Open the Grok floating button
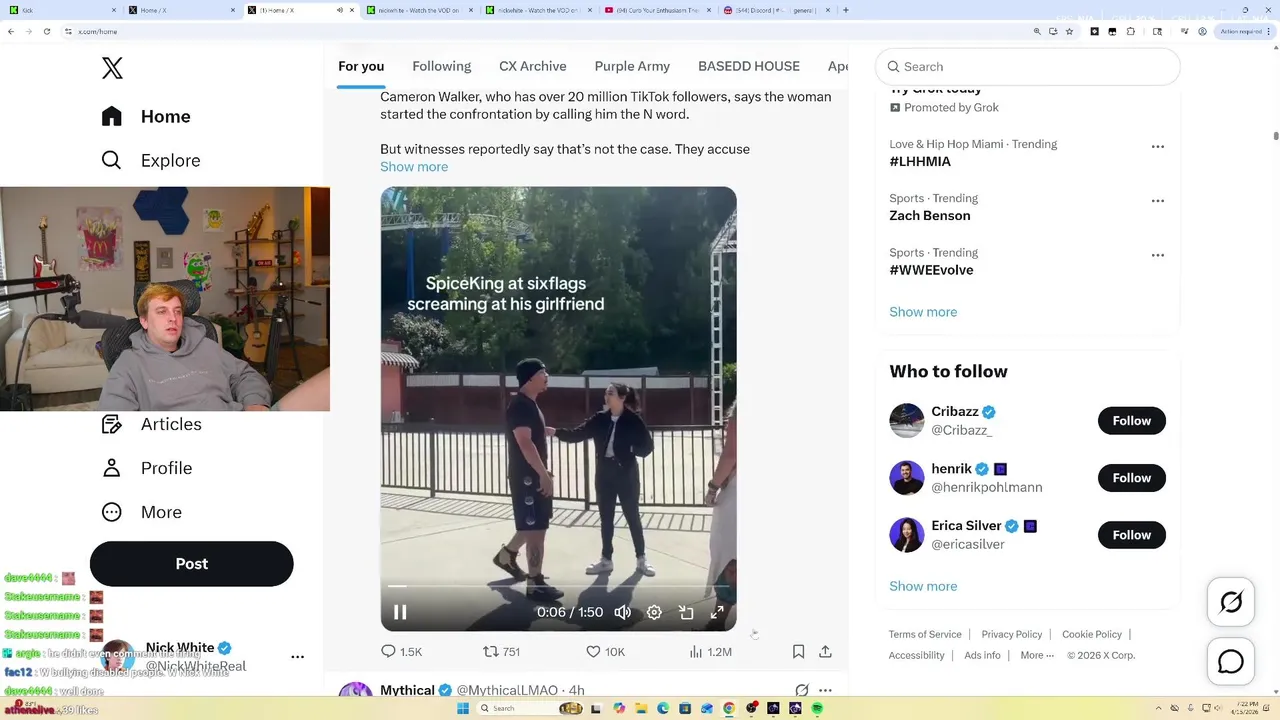 coord(1231,602)
